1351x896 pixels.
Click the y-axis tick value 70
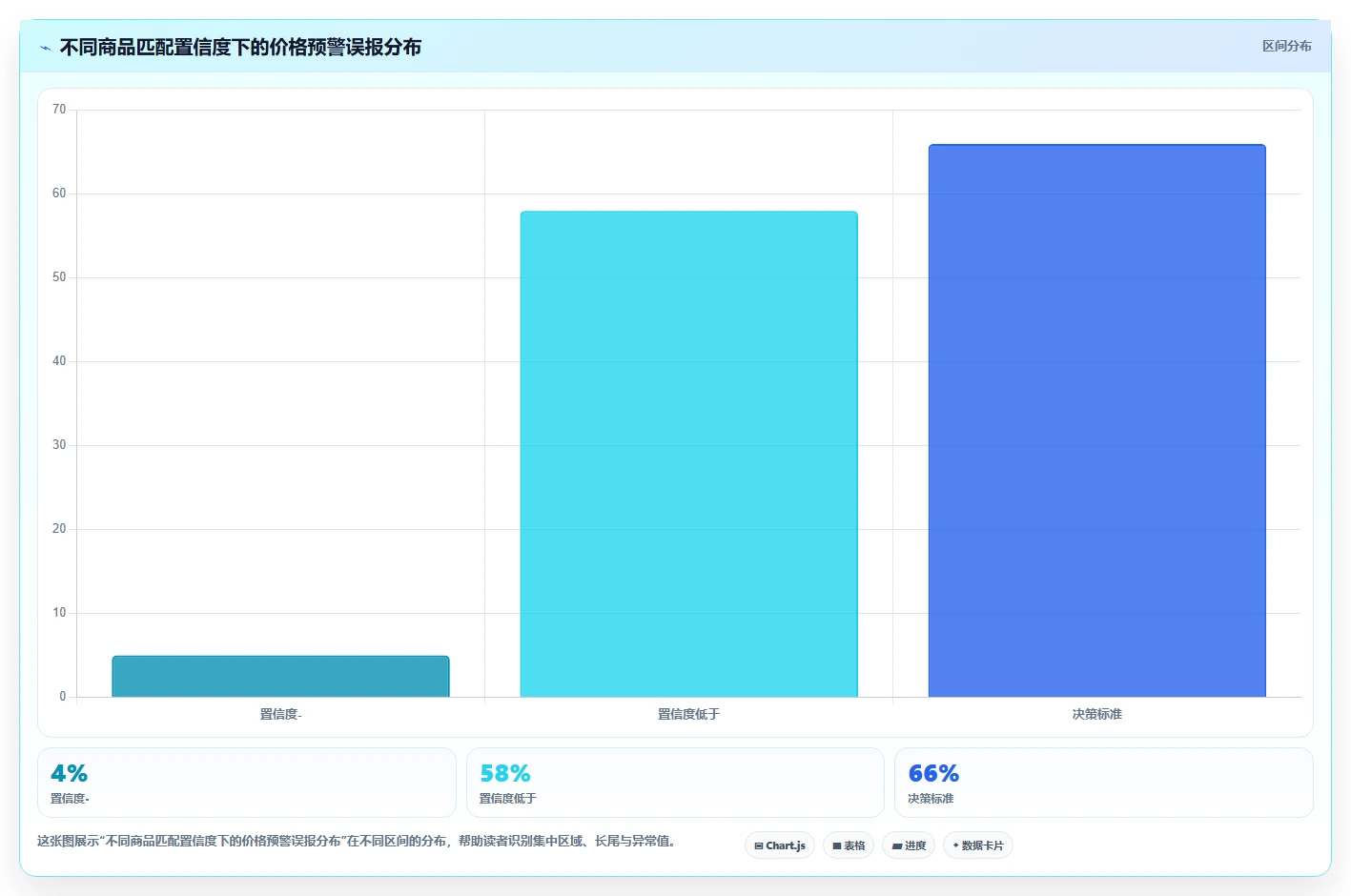(59, 110)
